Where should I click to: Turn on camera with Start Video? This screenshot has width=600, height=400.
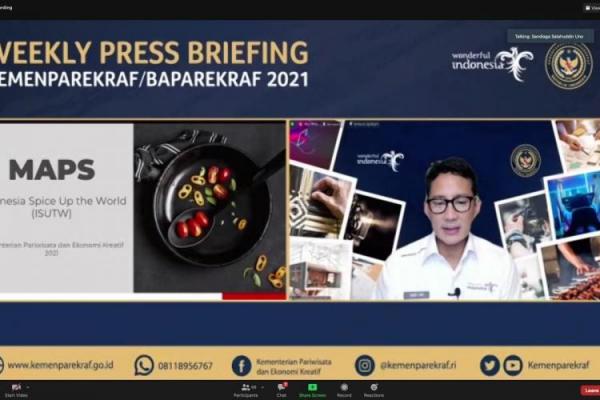(x=15, y=389)
